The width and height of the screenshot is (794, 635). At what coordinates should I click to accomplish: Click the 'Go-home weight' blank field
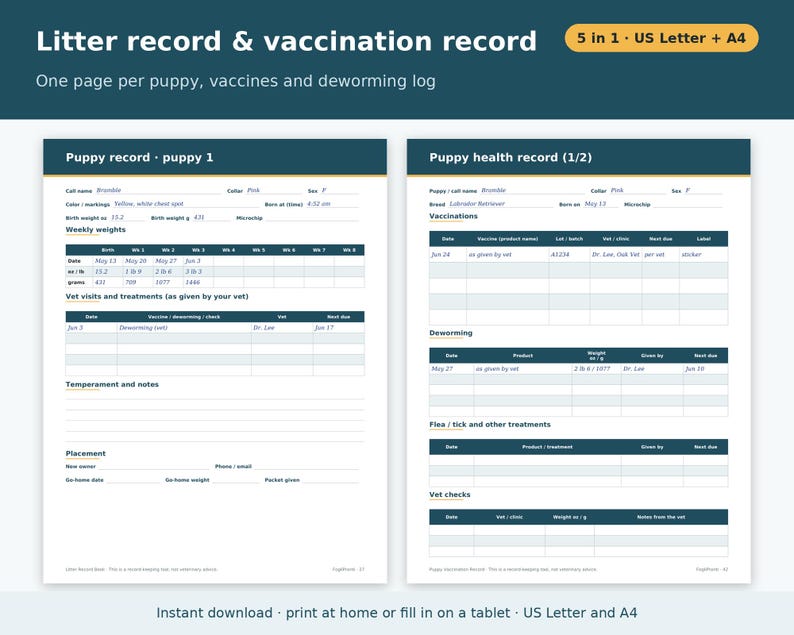coord(235,480)
